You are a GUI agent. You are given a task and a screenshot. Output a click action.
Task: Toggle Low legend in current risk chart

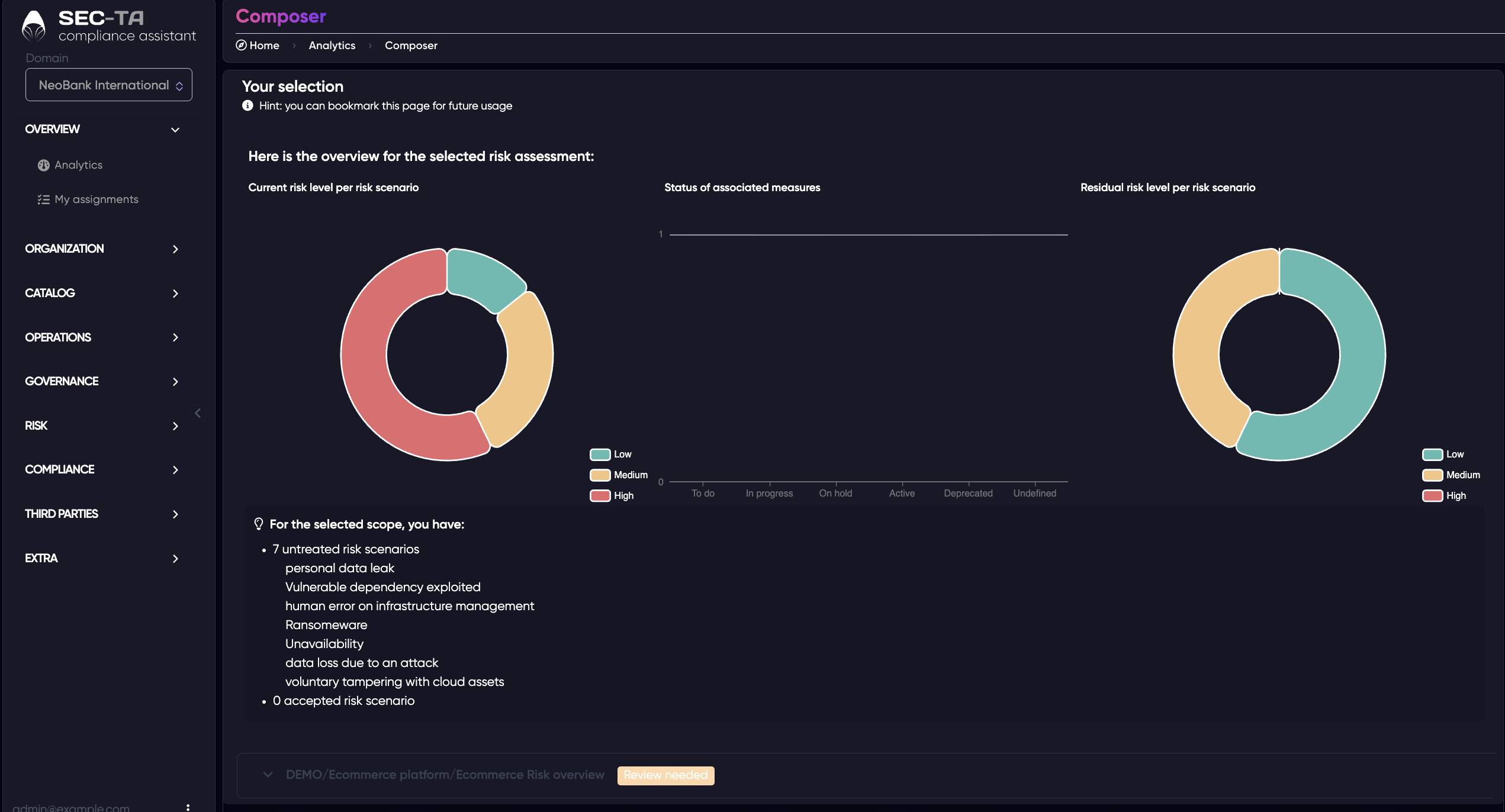pos(610,455)
